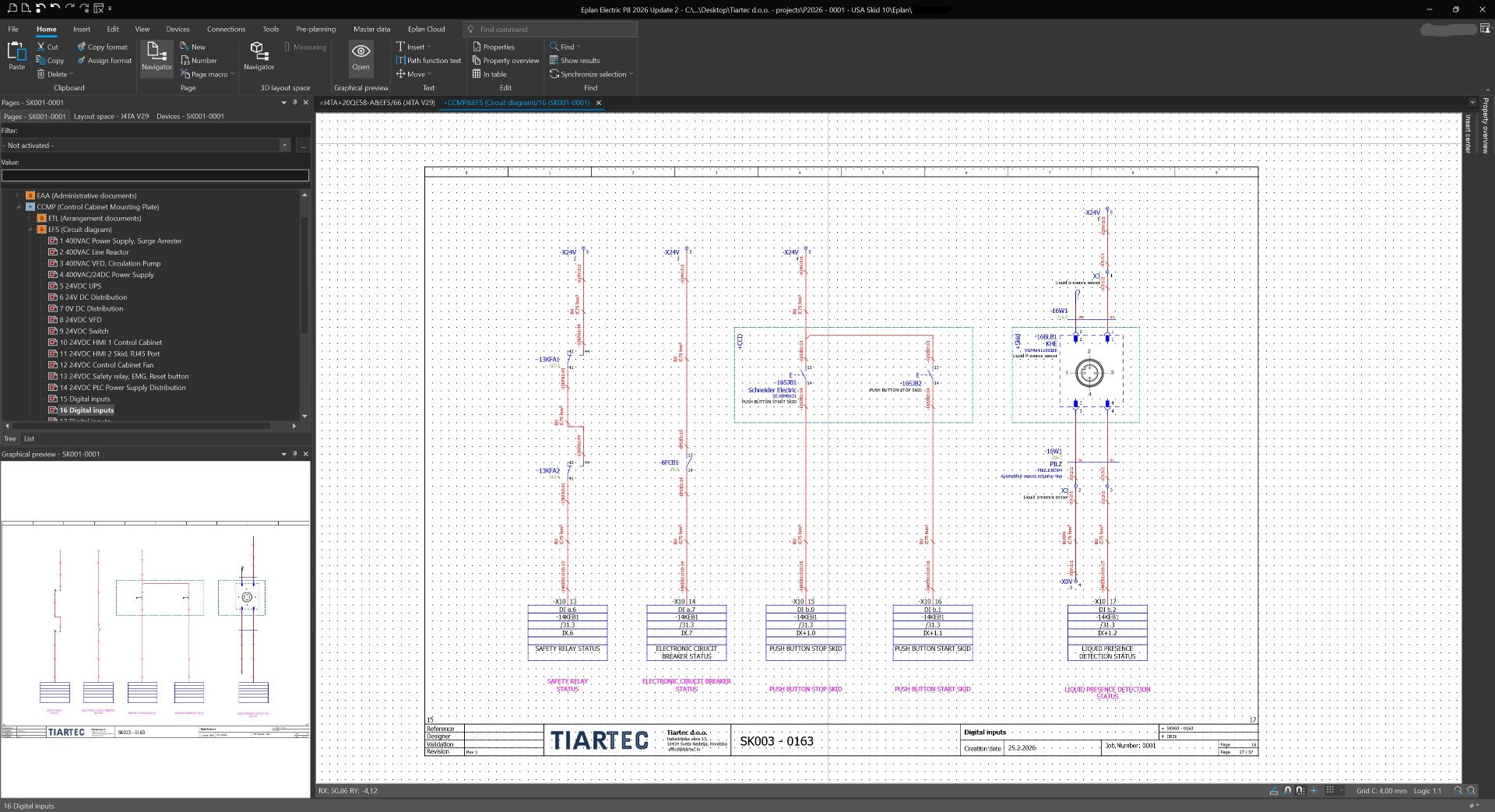The width and height of the screenshot is (1495, 812).
Task: Open the Master data ribbon tab
Action: coord(371,29)
